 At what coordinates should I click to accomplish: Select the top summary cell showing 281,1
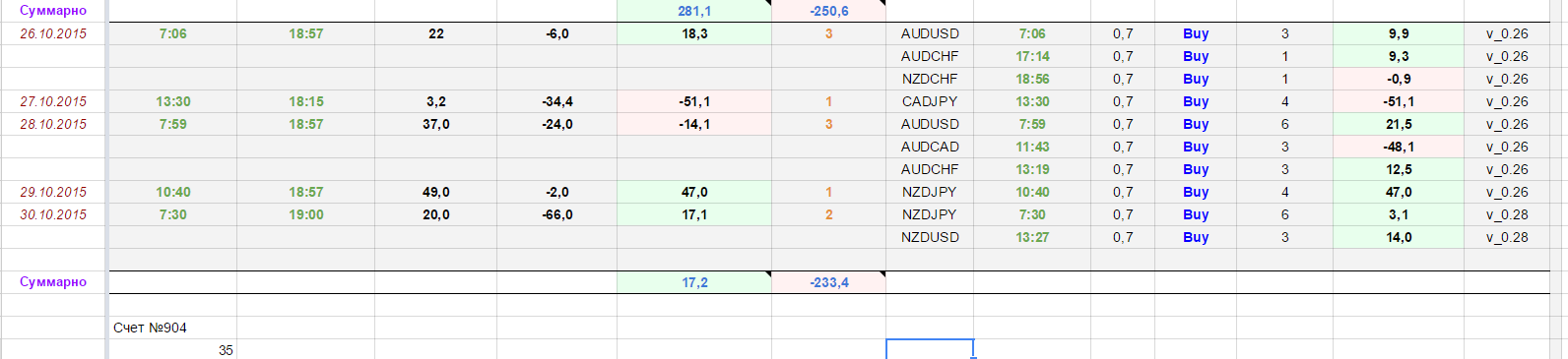[694, 11]
